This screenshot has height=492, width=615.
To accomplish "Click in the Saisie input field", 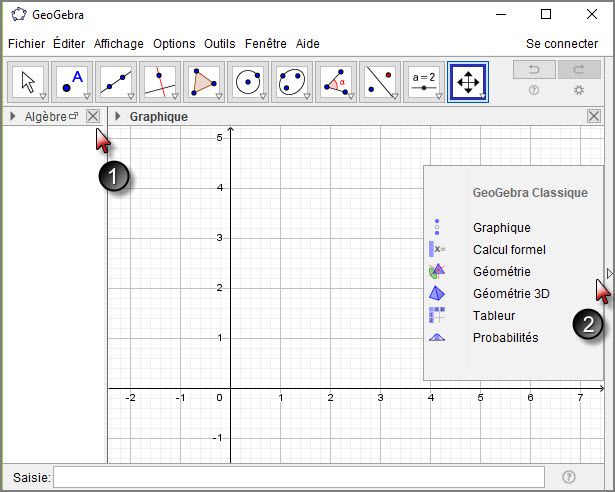I will pos(299,477).
